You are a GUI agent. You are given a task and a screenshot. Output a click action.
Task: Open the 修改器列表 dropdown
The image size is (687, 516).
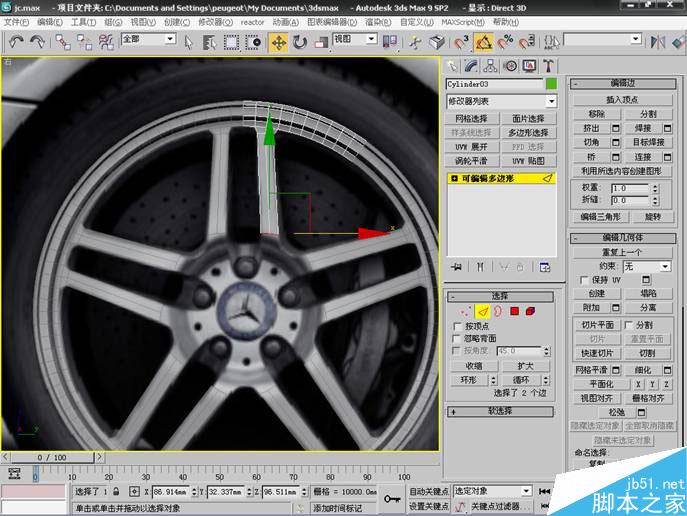click(551, 101)
